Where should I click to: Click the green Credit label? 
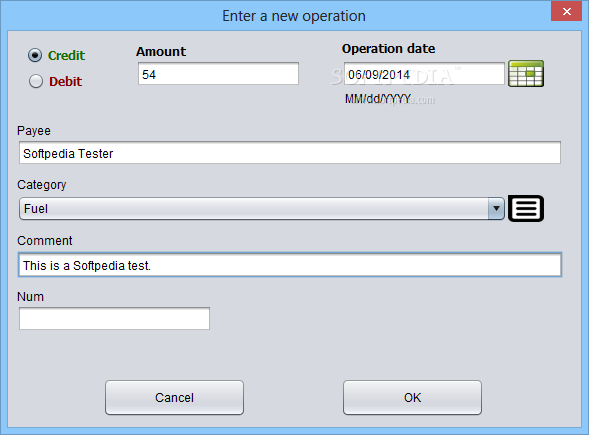[66, 56]
